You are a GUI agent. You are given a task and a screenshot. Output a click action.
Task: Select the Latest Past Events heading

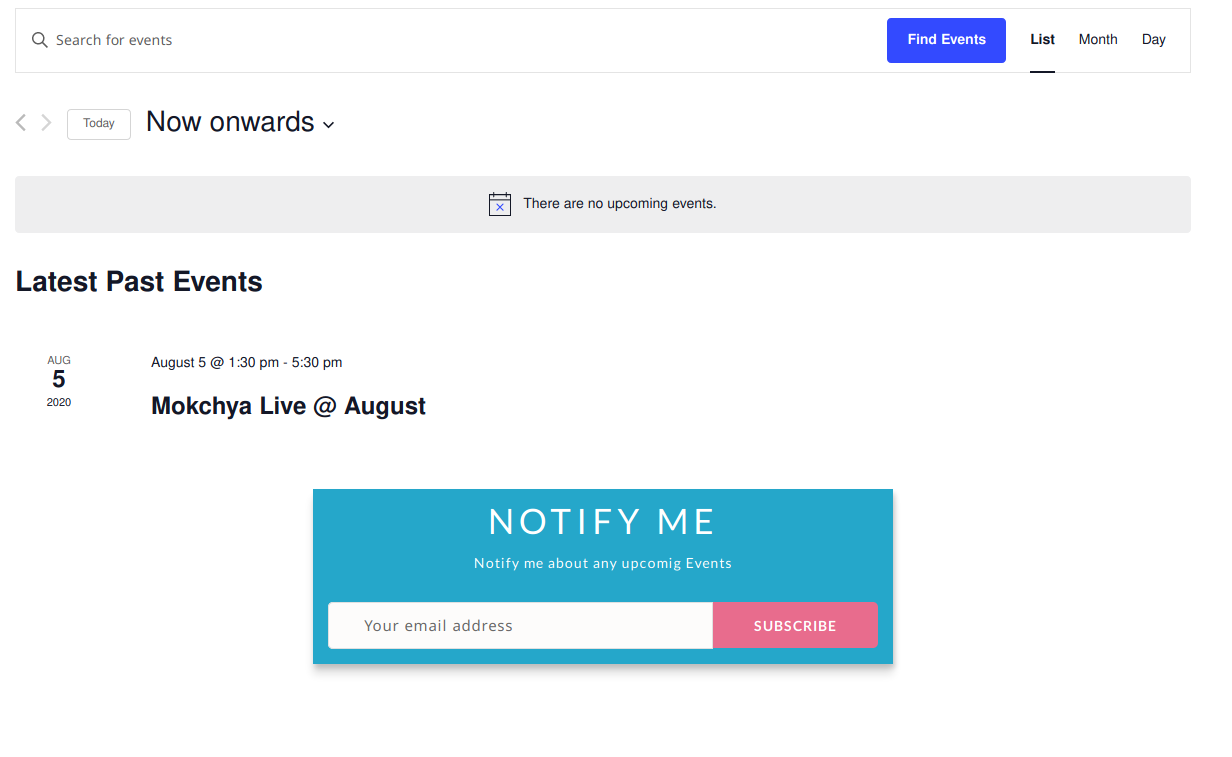click(139, 282)
